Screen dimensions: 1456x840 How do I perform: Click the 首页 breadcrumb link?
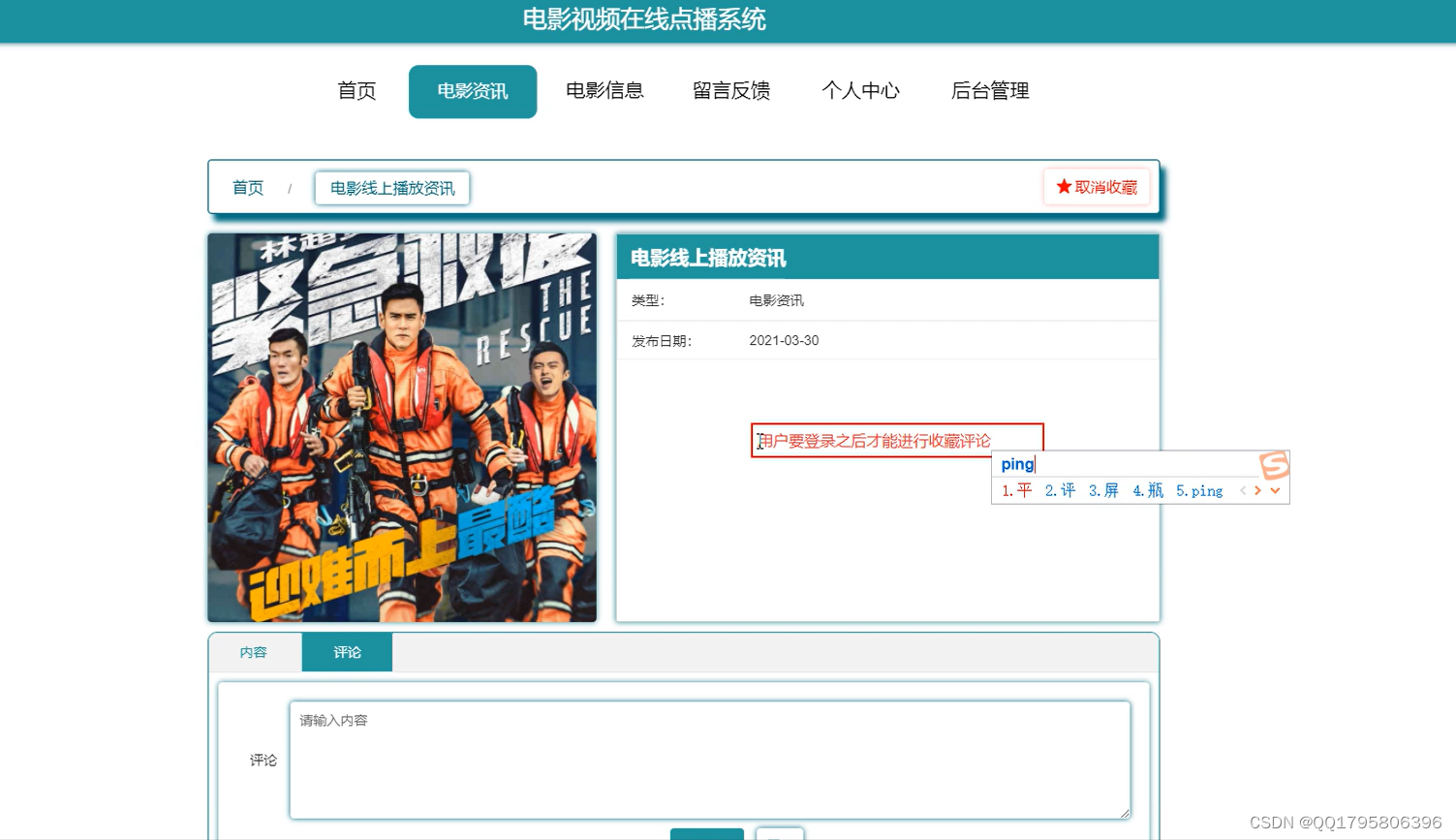pos(248,188)
